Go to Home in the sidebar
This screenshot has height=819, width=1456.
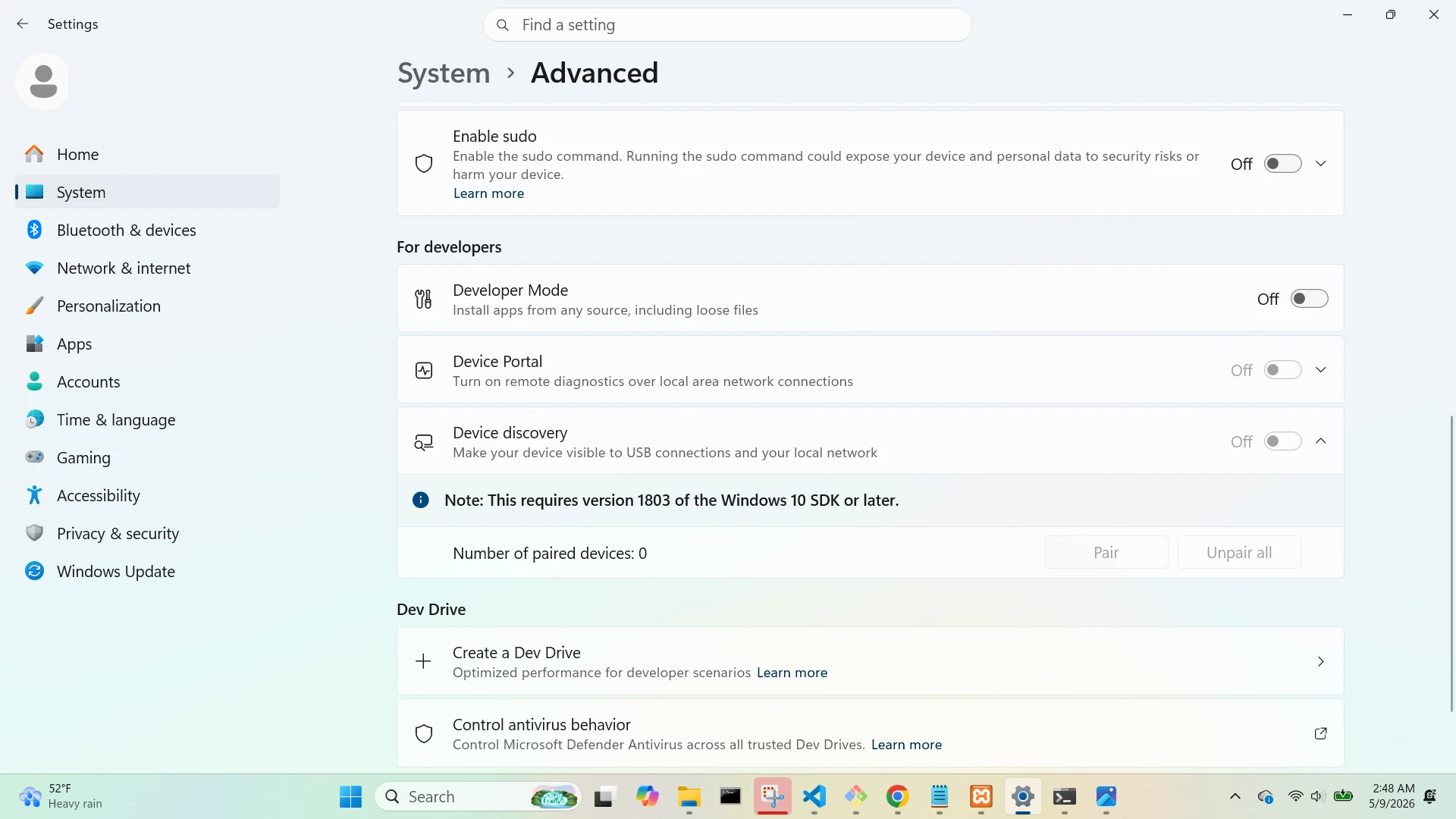point(147,154)
